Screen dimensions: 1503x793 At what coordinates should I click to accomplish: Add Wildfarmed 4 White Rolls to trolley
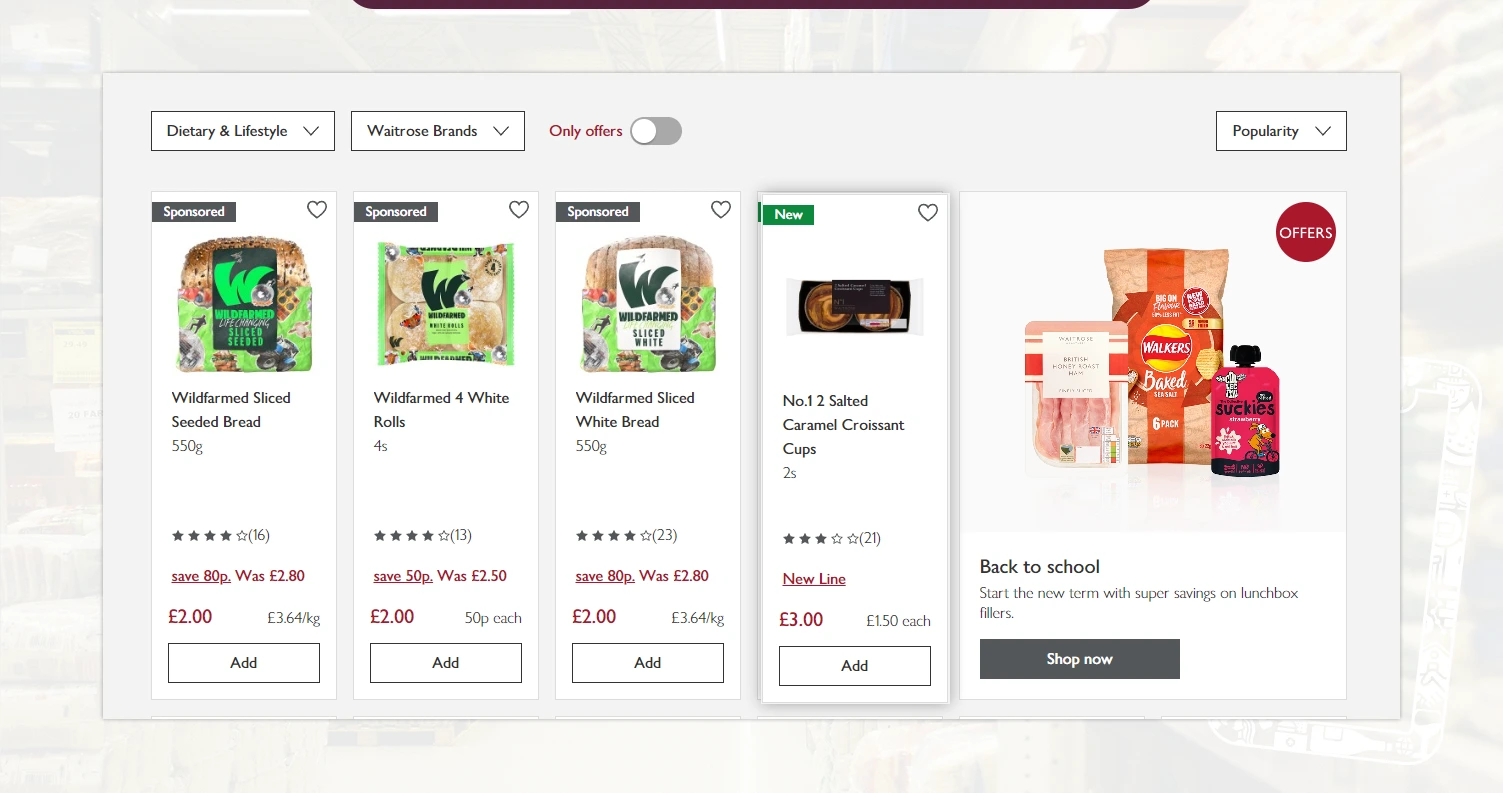tap(446, 663)
